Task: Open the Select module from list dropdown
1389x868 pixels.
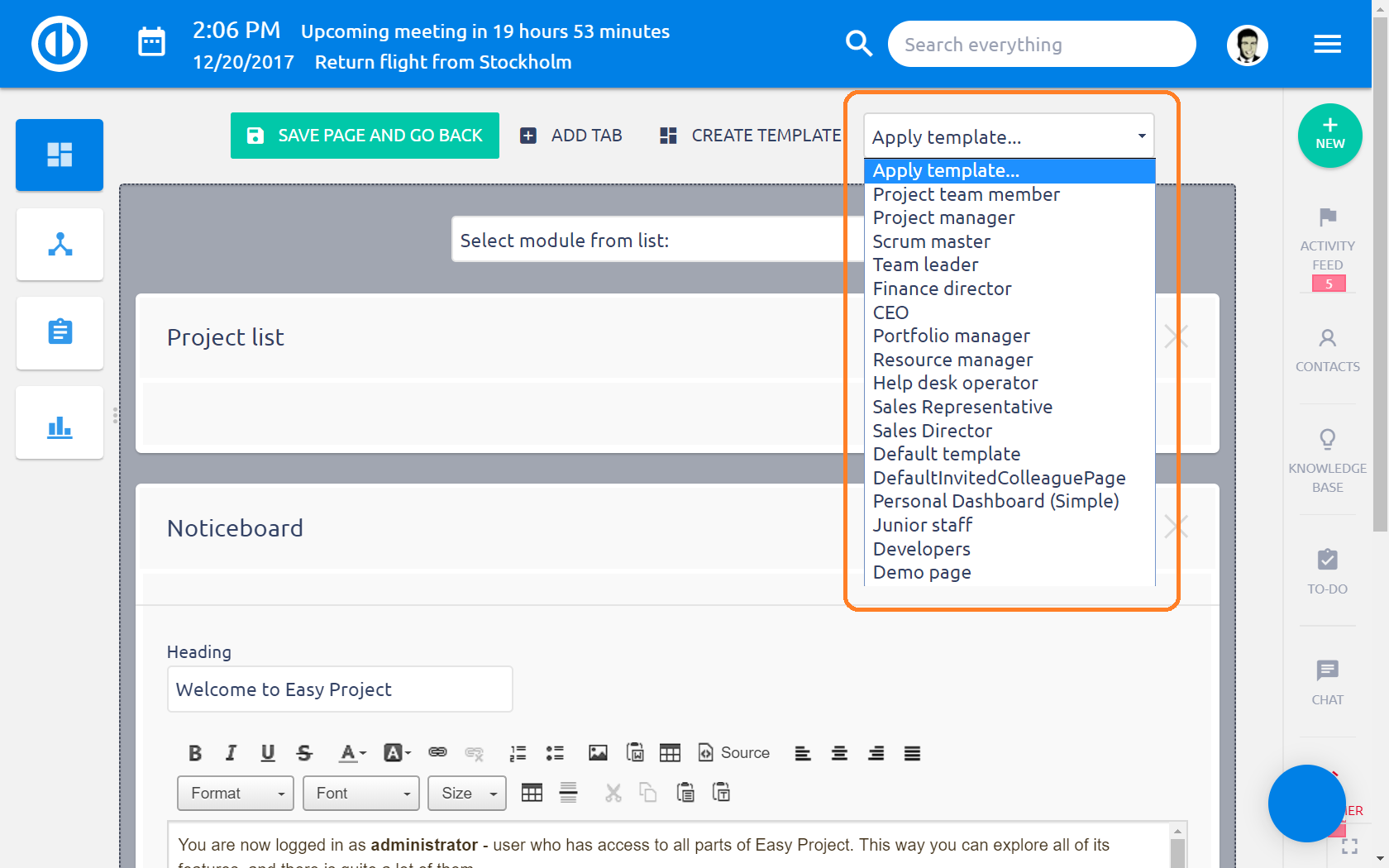Action: click(x=657, y=240)
